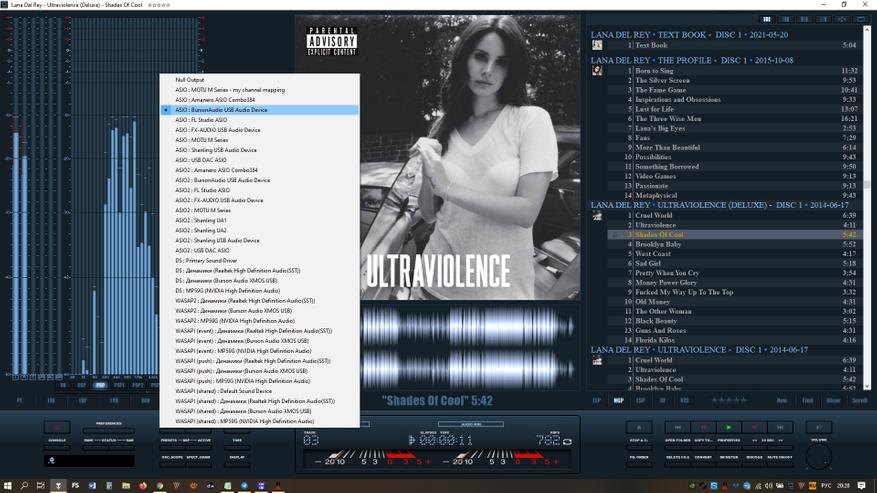Open the Console button
This screenshot has width=877, height=493.
(57, 447)
